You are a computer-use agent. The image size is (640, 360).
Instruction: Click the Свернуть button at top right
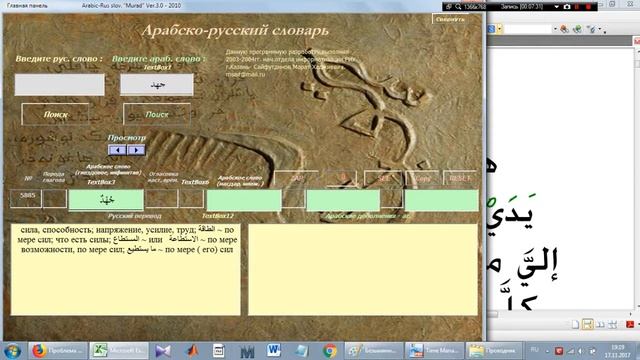[450, 19]
